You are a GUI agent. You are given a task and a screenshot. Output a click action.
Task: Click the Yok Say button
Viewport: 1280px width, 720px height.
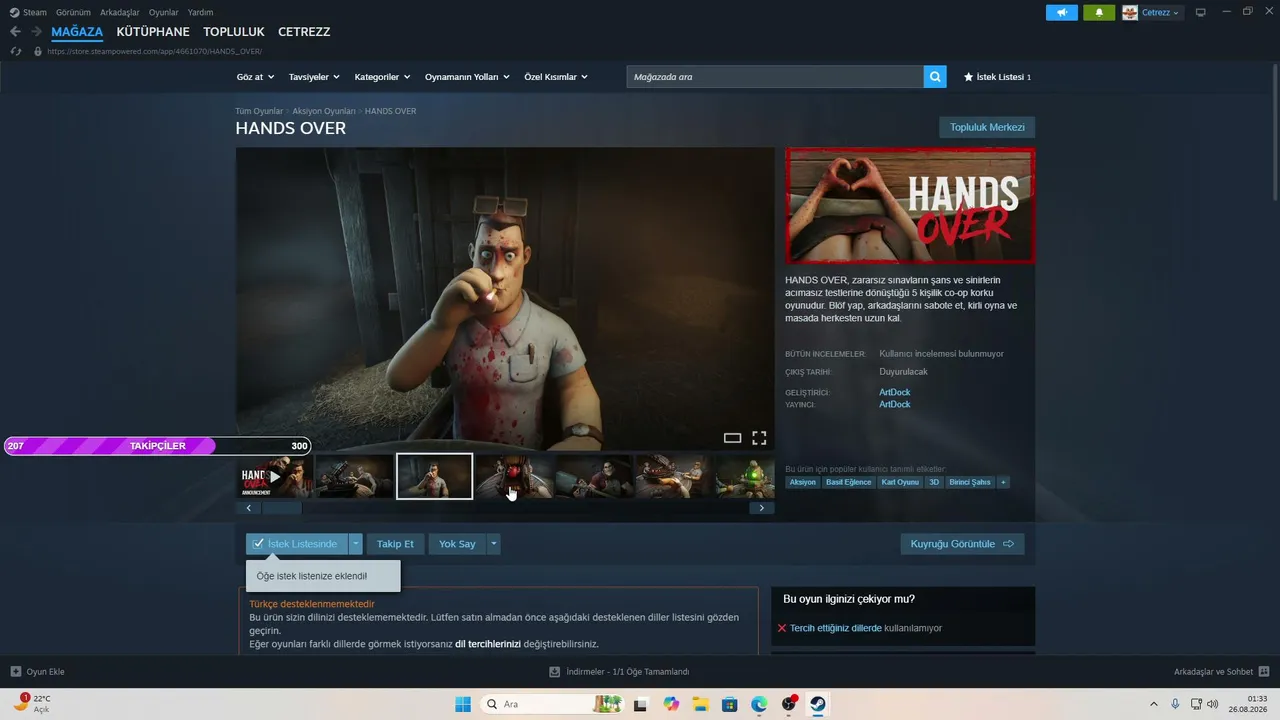point(457,544)
